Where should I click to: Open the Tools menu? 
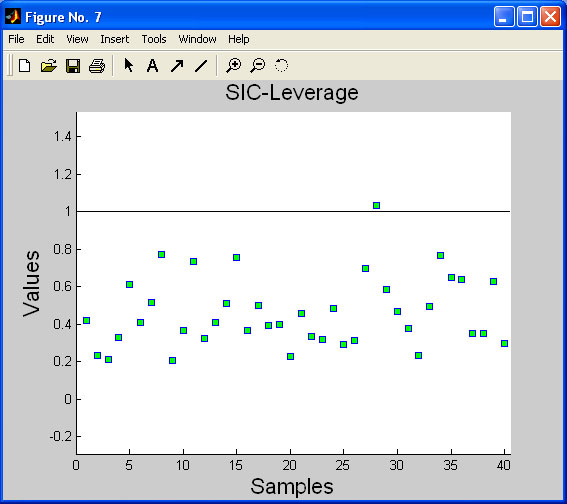point(154,39)
